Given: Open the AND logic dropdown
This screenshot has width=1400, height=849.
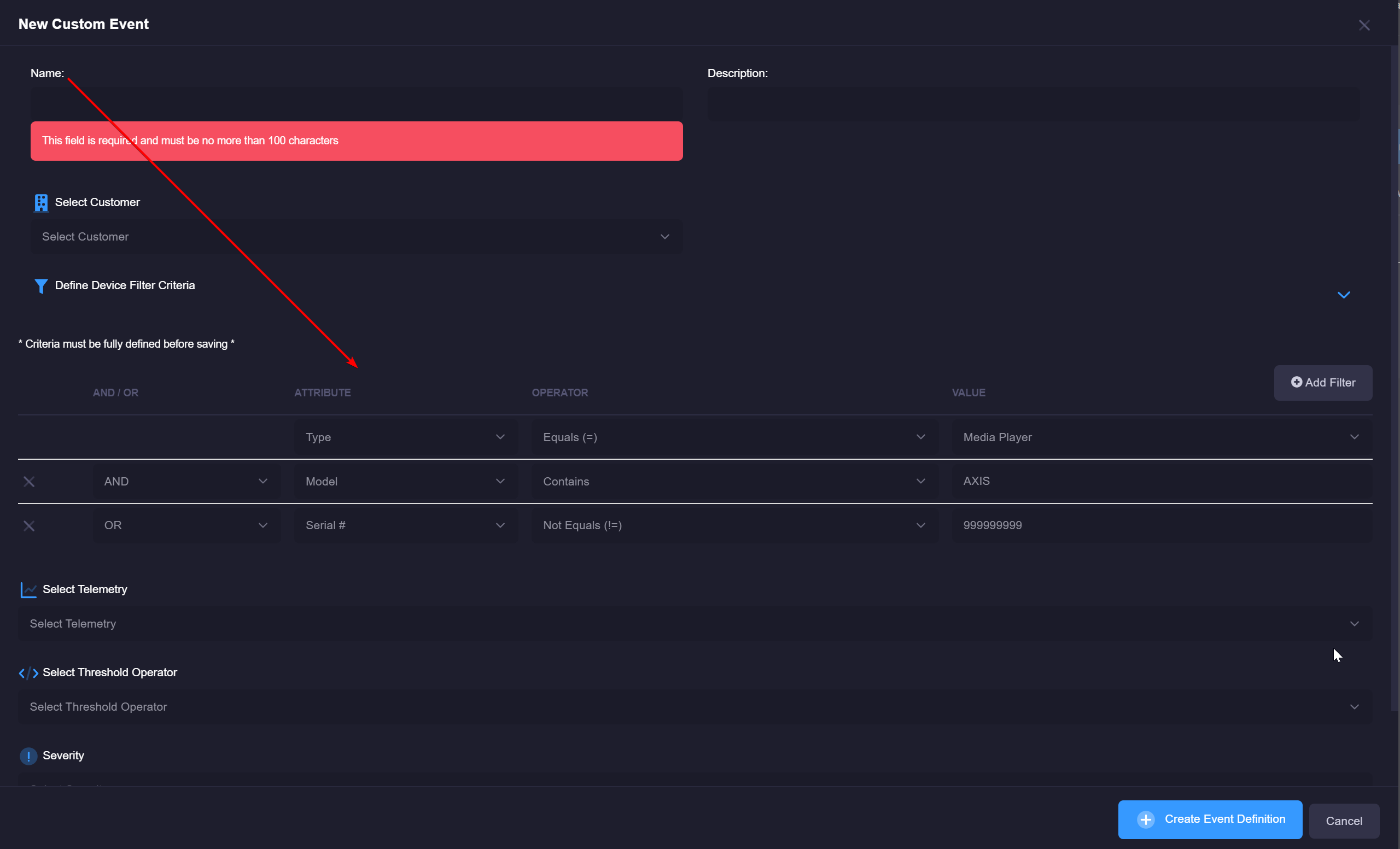Looking at the screenshot, I should (186, 482).
